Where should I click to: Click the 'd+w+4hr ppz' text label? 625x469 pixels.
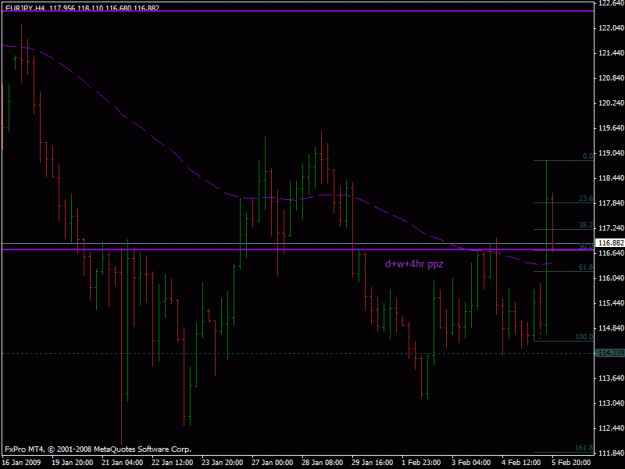click(414, 264)
